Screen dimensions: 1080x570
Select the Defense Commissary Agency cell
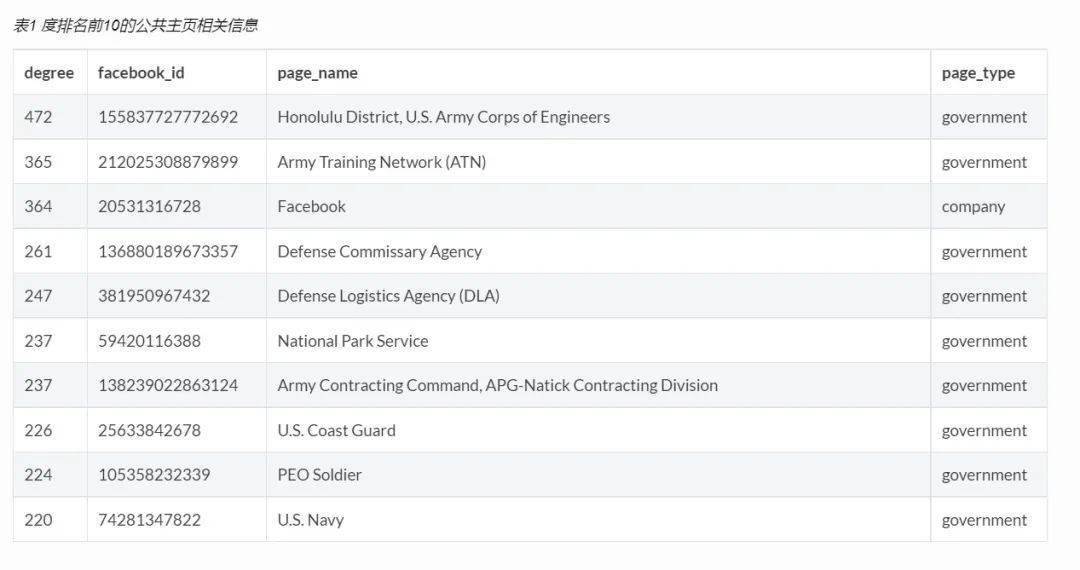pyautogui.click(x=379, y=251)
